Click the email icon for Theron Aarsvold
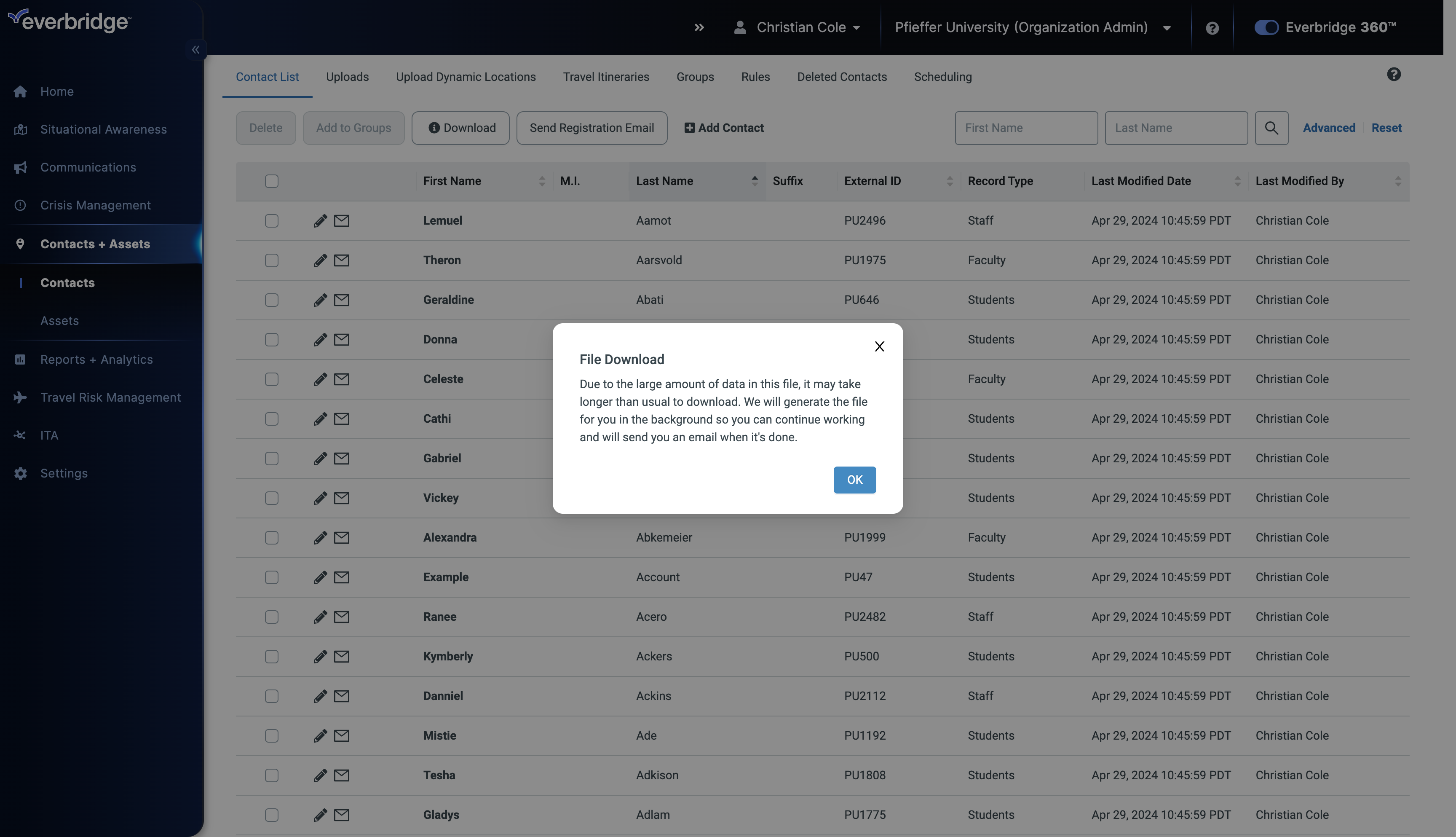Image resolution: width=1456 pixels, height=837 pixels. pos(342,260)
